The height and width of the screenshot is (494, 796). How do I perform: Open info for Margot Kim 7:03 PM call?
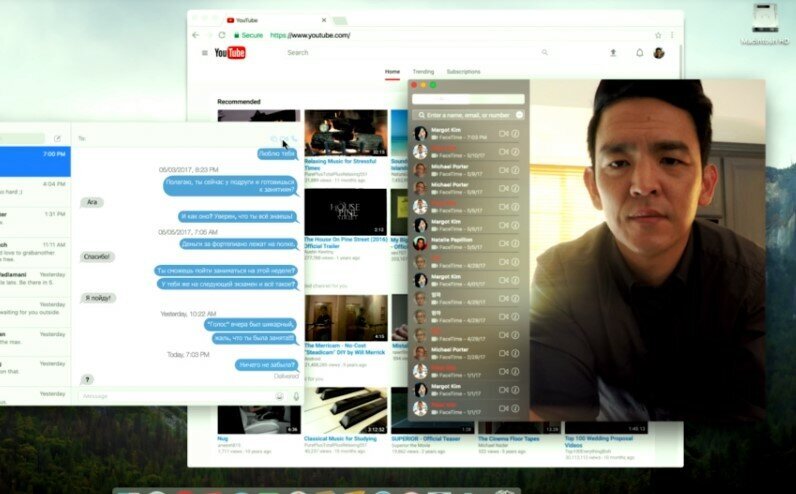515,134
